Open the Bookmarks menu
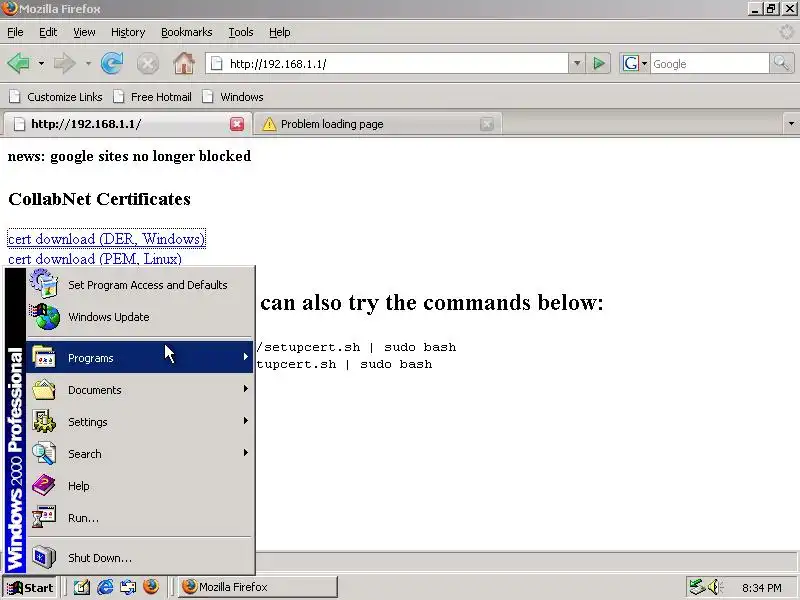Viewport: 800px width, 600px height. coord(187,32)
